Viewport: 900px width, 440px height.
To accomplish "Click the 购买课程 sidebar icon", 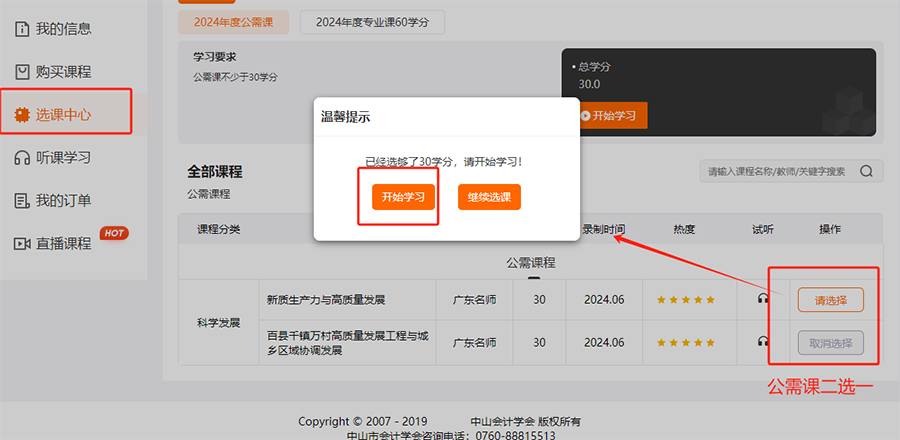I will [21, 72].
